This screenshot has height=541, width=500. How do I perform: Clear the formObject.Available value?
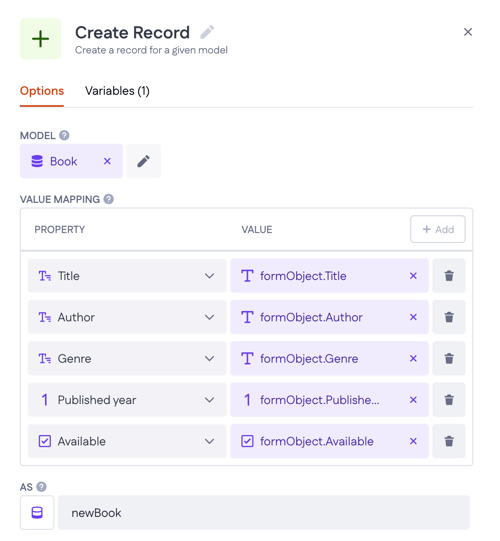tap(413, 441)
